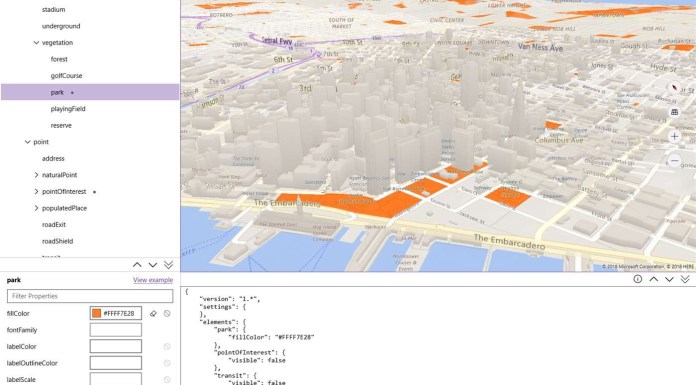Toggle the disable icon beside fillColor
696x385 pixels.
[x=167, y=314]
